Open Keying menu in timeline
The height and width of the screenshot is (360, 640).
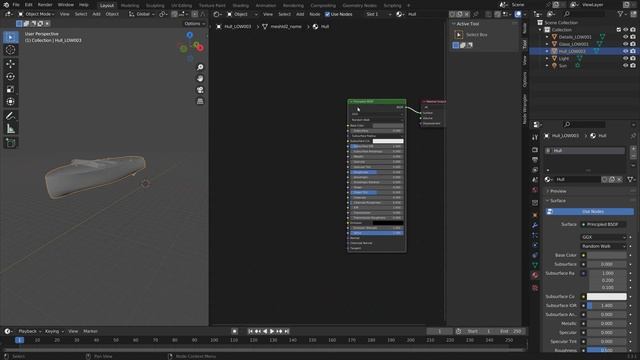[54, 331]
